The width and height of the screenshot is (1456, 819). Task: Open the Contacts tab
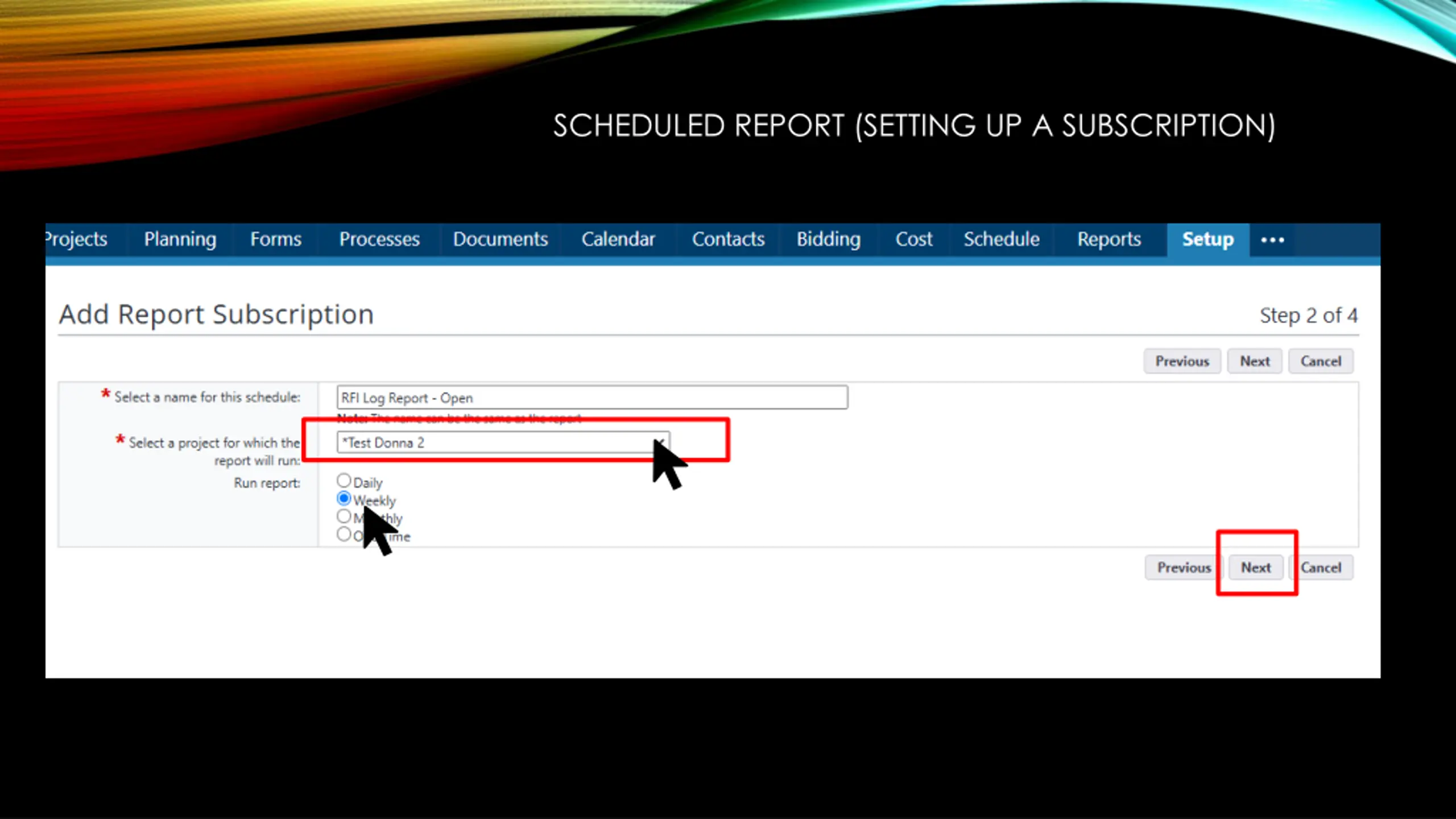[x=728, y=239]
